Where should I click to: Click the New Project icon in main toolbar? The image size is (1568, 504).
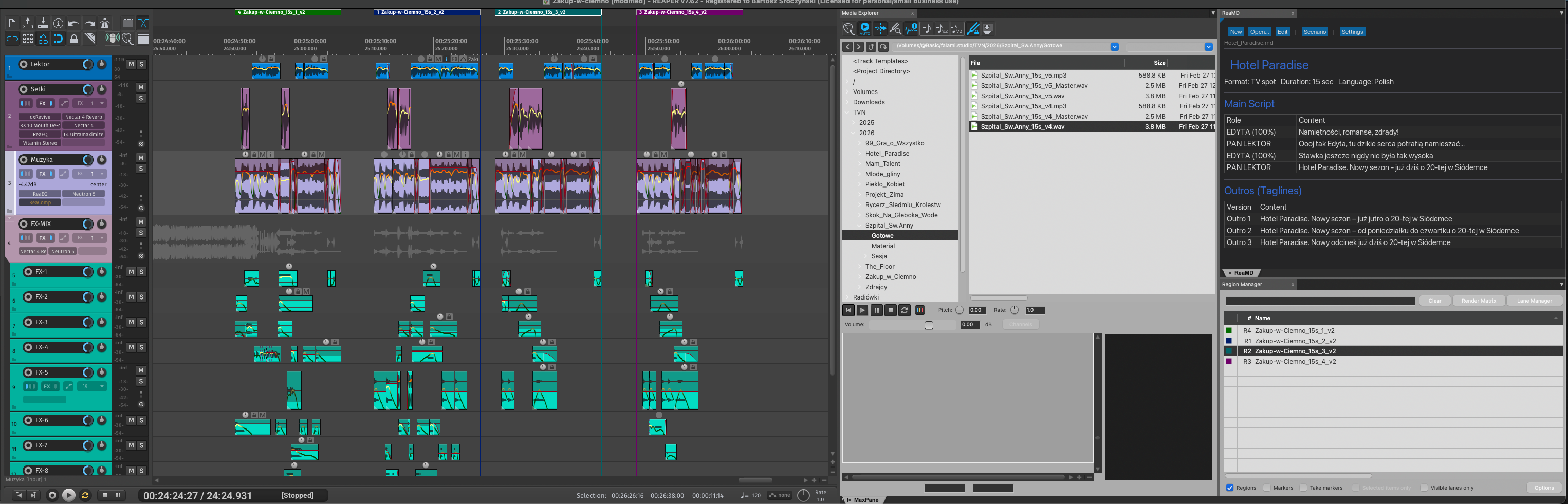12,23
